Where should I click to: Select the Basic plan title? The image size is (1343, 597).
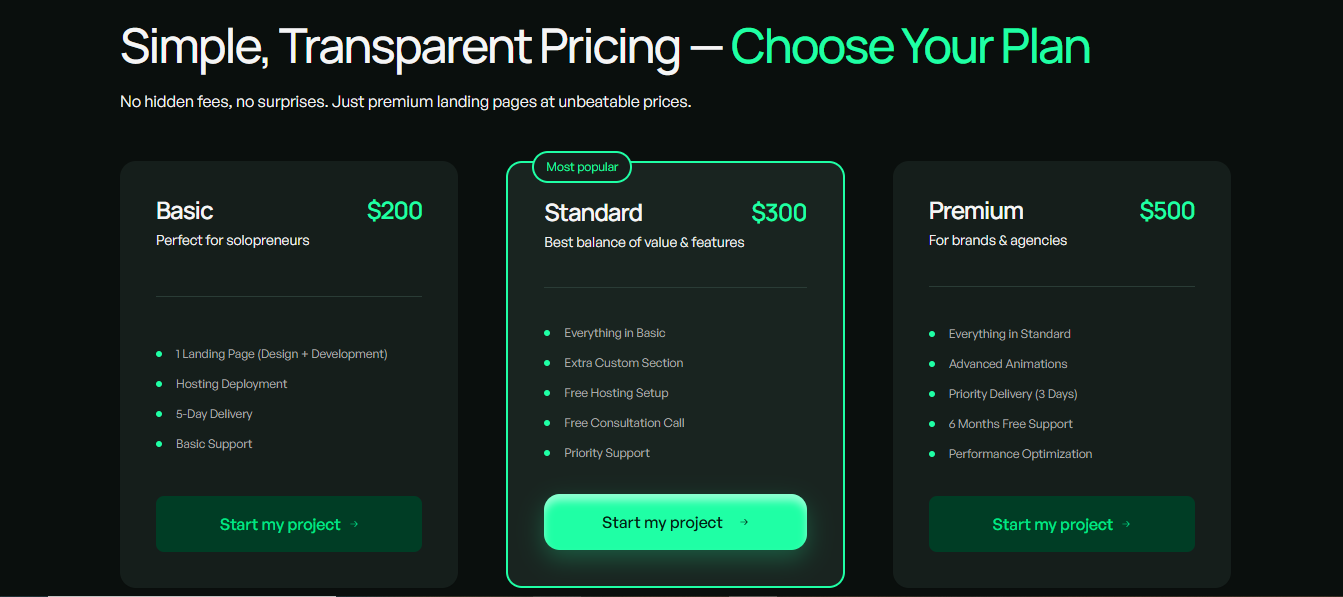click(x=185, y=211)
